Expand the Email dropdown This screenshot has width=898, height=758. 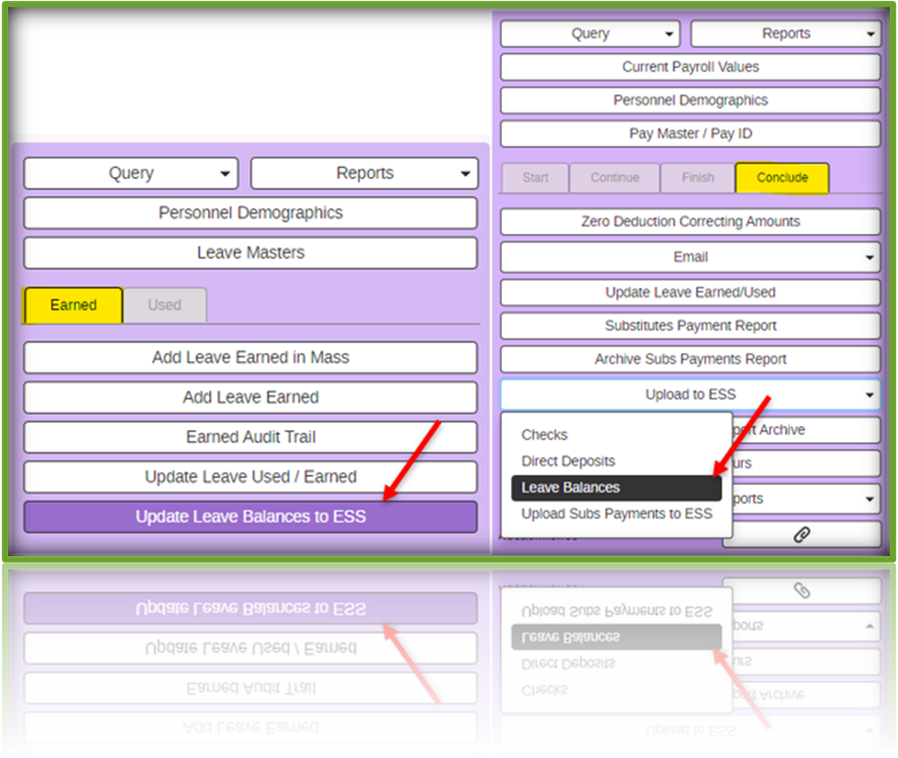pos(691,257)
